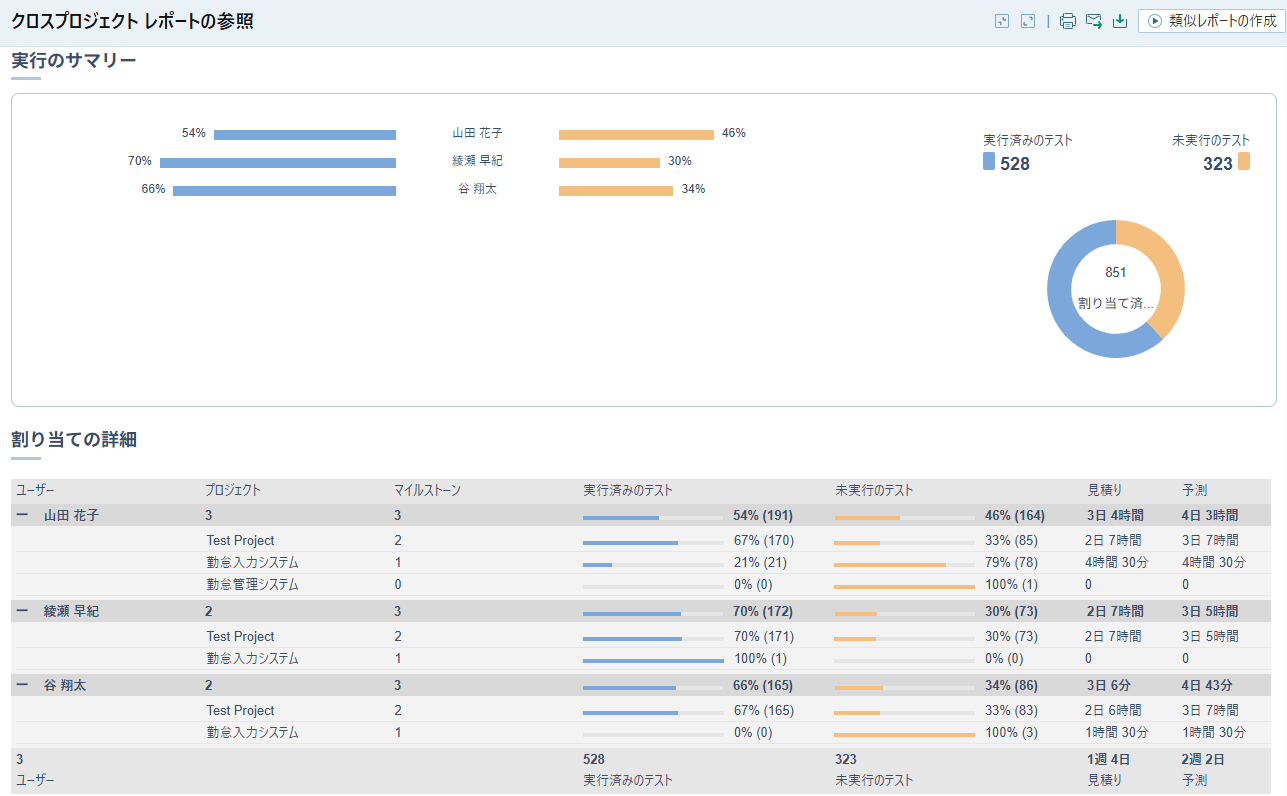
Task: Click the 山田 花子 name in the summary chart
Action: (x=477, y=133)
